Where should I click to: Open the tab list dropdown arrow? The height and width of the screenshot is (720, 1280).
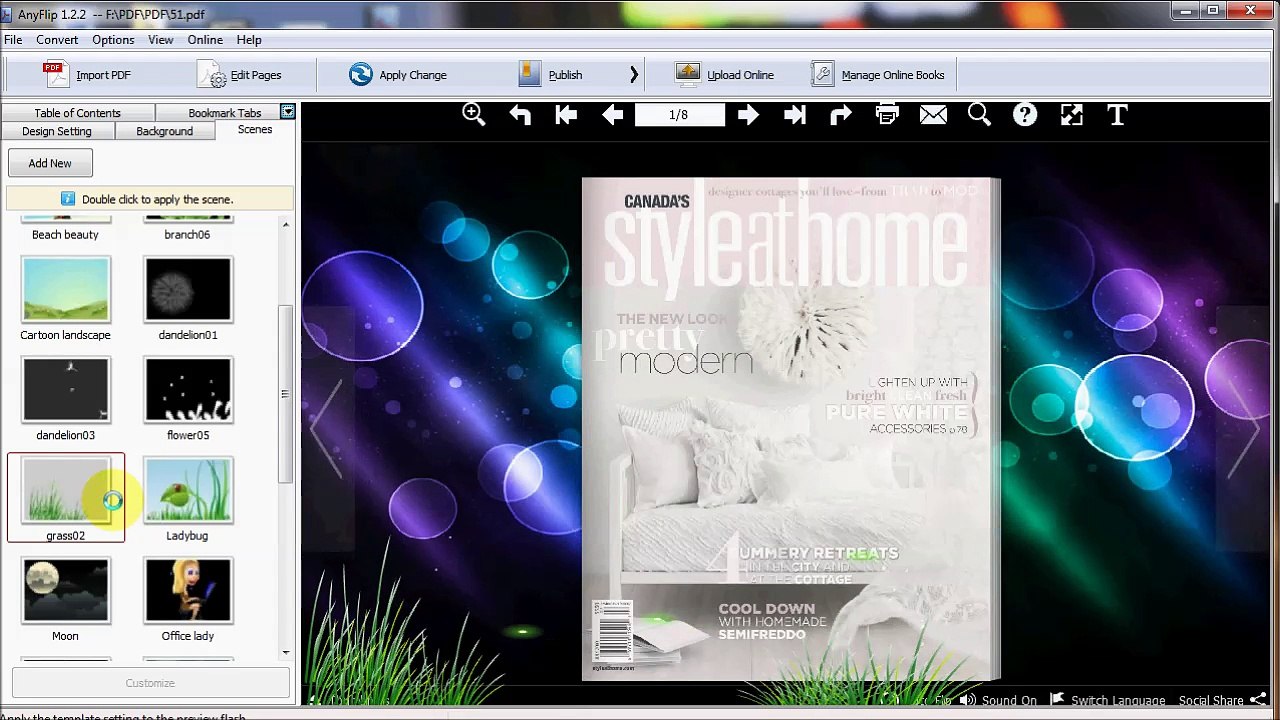tap(288, 112)
